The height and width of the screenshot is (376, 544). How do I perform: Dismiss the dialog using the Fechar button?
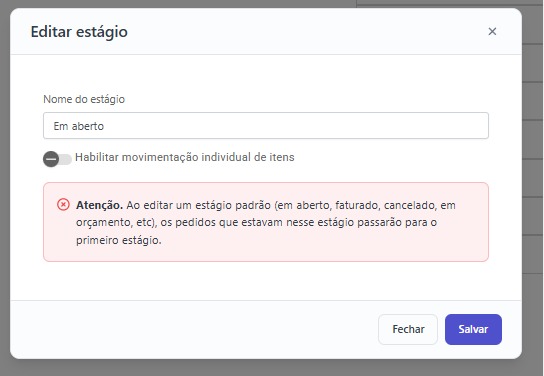(x=408, y=329)
